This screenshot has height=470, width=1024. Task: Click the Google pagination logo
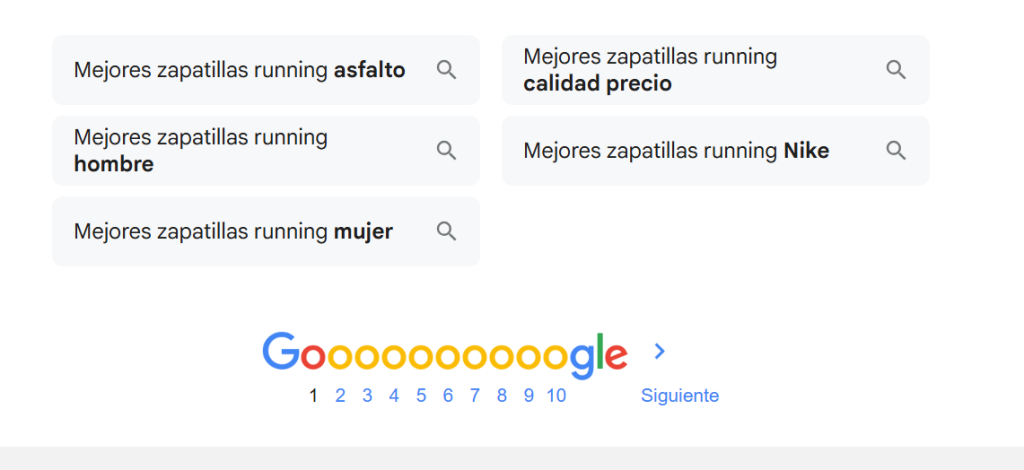444,354
